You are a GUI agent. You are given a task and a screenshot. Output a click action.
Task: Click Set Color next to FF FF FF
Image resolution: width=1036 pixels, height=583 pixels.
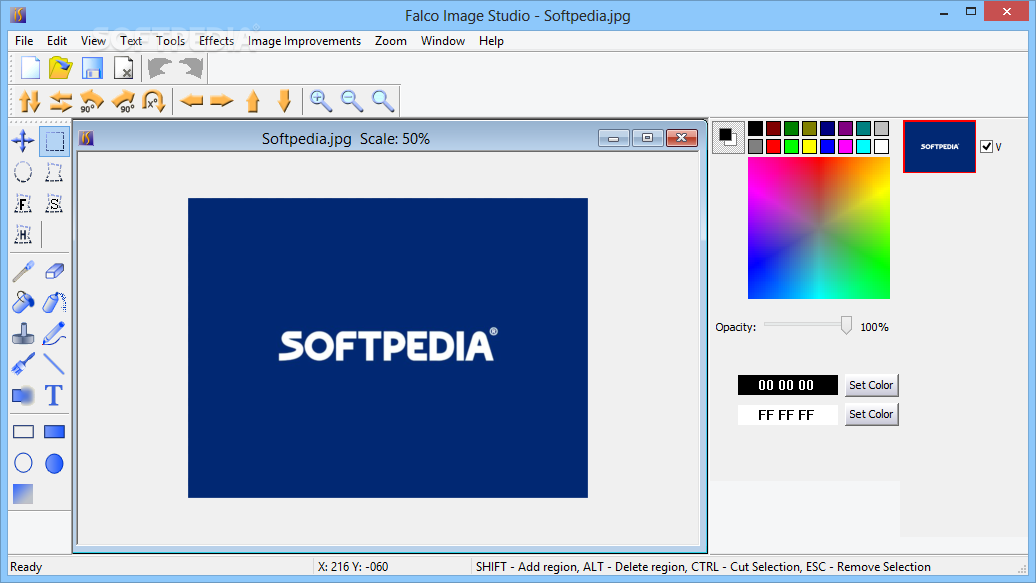click(x=871, y=414)
